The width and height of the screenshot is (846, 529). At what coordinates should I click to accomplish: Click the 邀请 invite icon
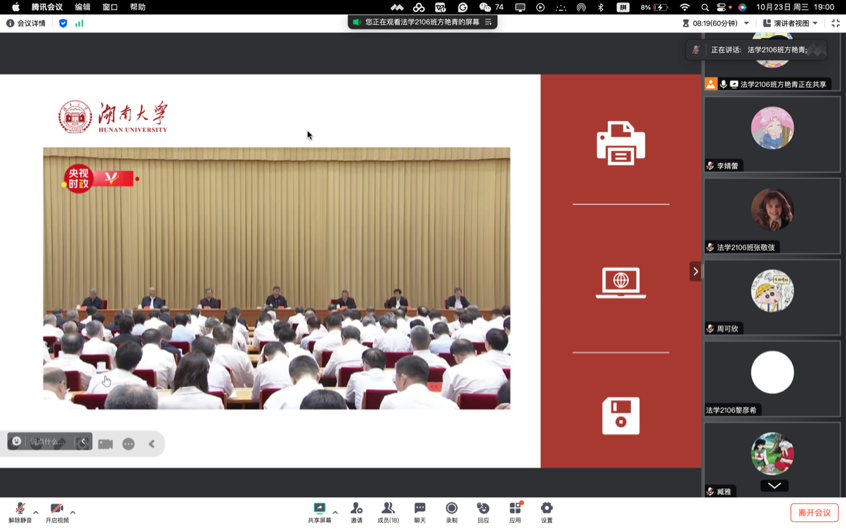click(x=356, y=509)
